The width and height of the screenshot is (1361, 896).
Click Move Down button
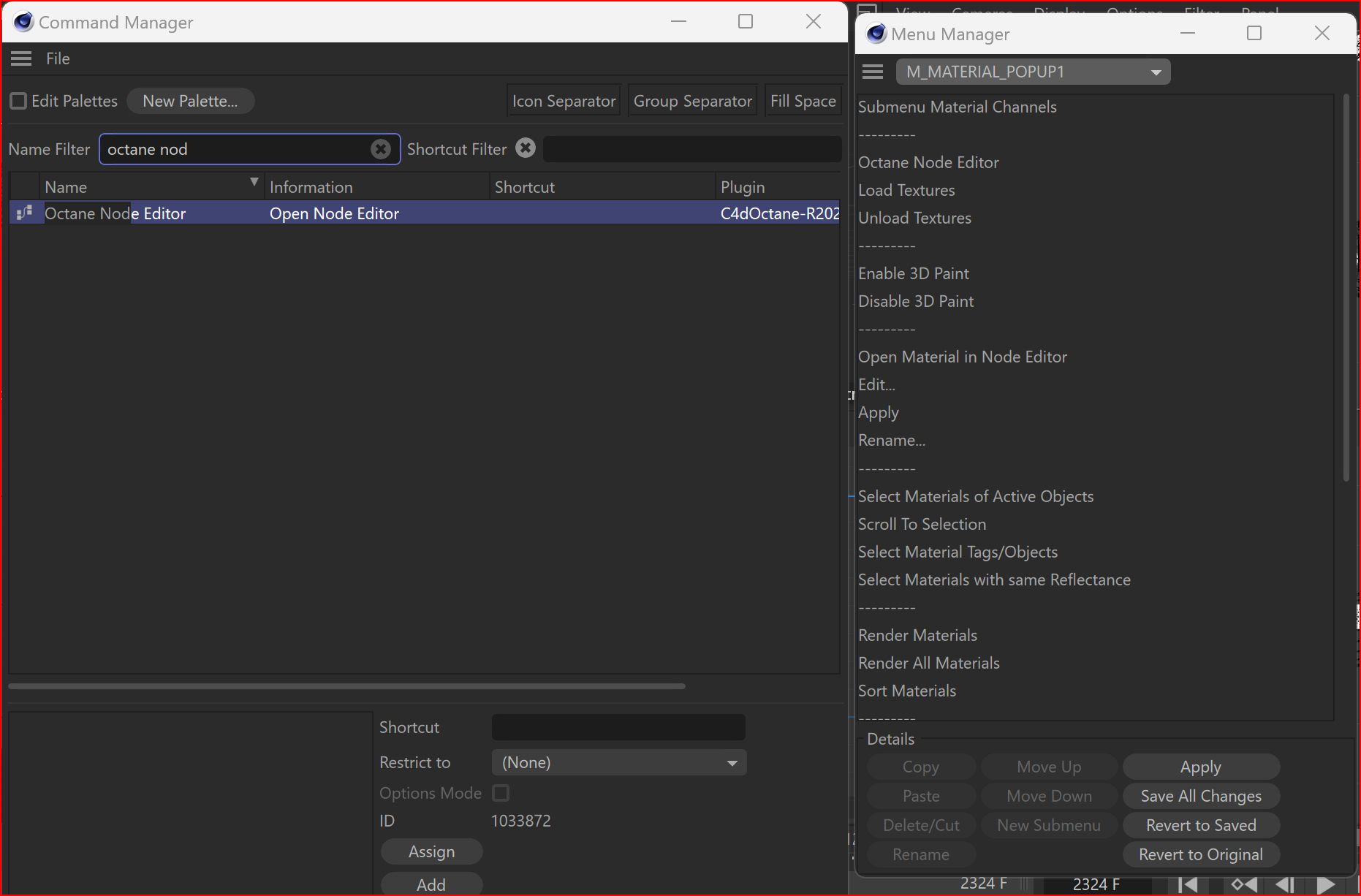[1049, 796]
